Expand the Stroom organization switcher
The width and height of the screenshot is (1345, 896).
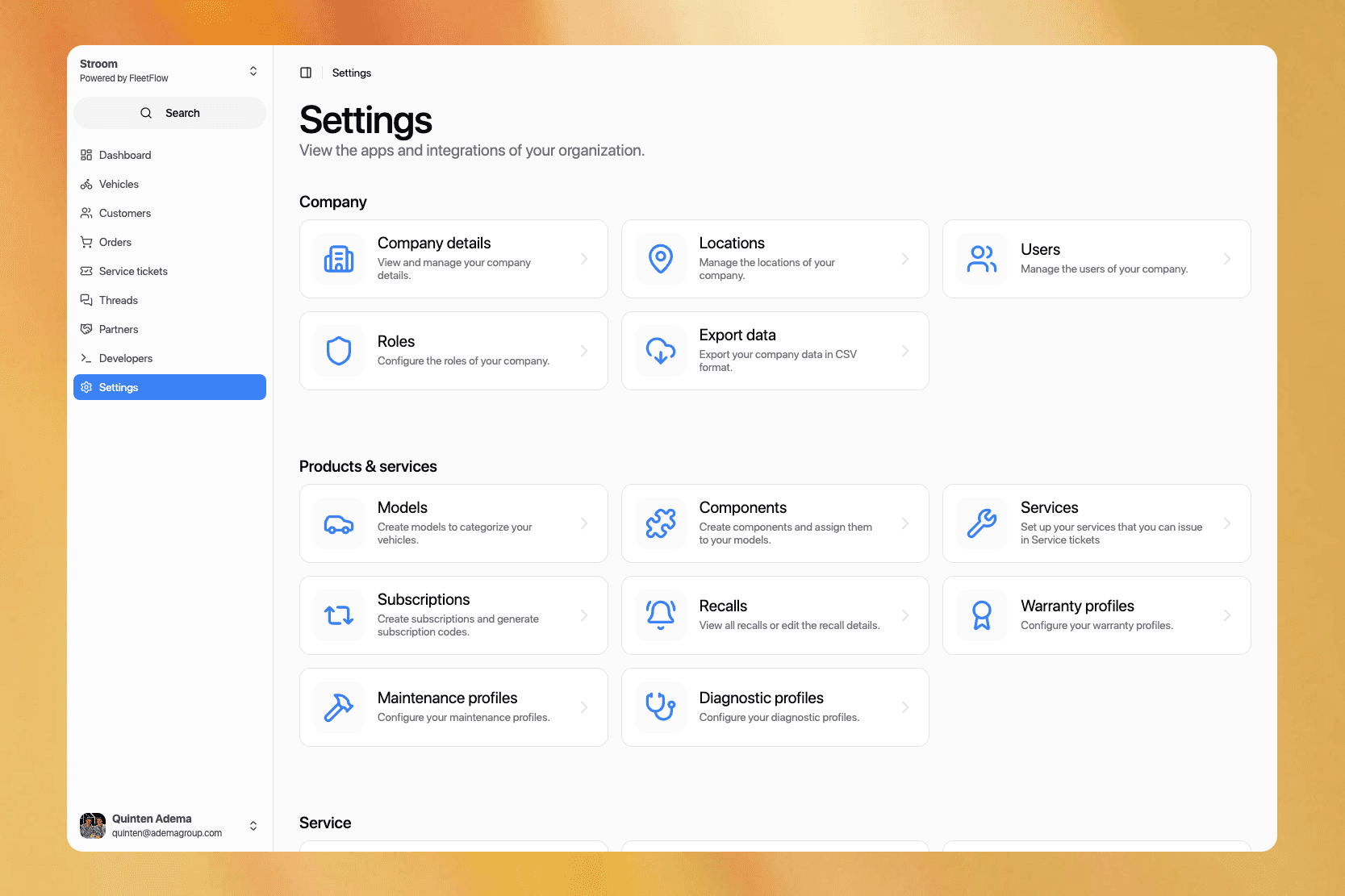point(253,71)
